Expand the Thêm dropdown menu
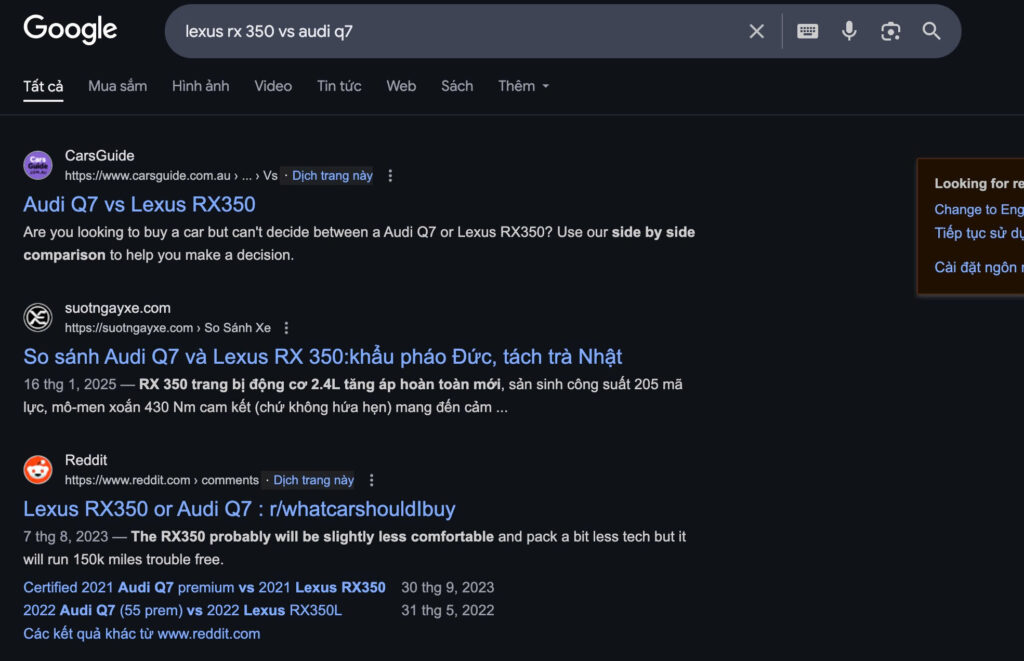The height and width of the screenshot is (661, 1024). tap(524, 86)
